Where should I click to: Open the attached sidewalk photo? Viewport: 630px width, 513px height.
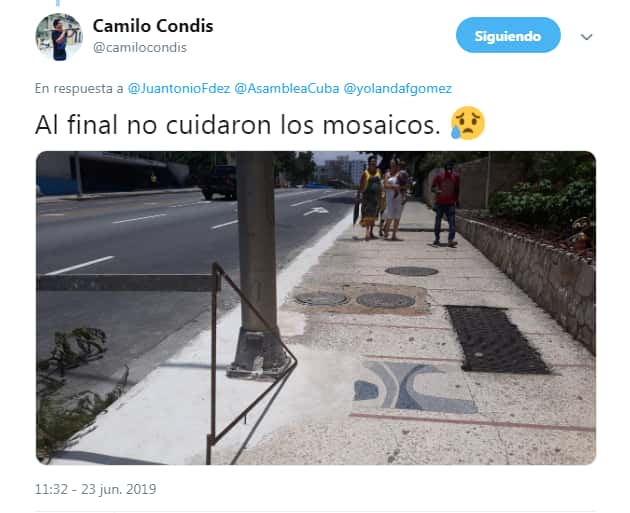click(316, 308)
